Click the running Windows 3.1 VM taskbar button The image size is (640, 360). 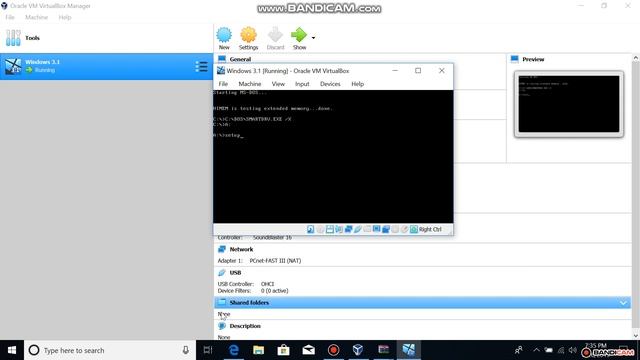pos(409,350)
